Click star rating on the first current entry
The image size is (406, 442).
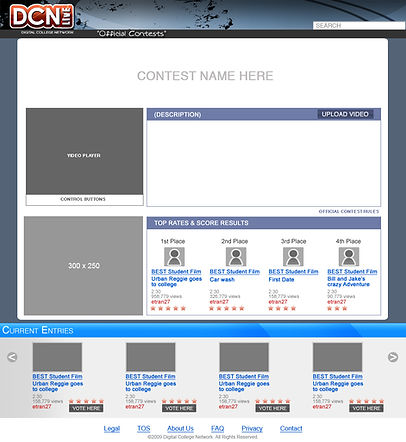(x=86, y=401)
